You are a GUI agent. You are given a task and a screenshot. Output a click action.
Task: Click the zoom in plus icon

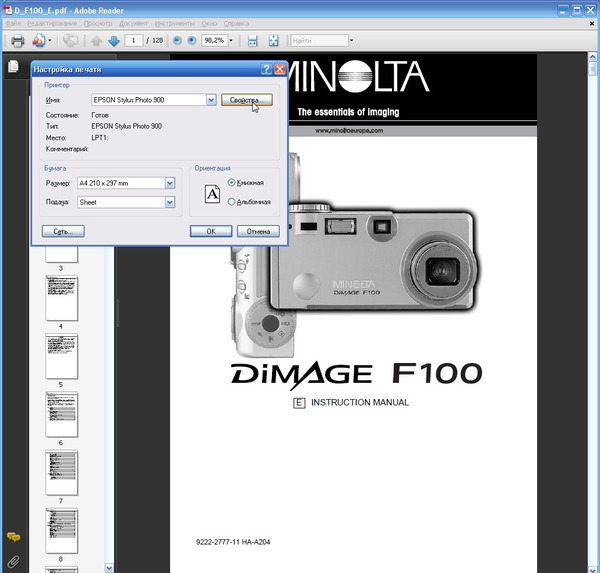[x=192, y=40]
